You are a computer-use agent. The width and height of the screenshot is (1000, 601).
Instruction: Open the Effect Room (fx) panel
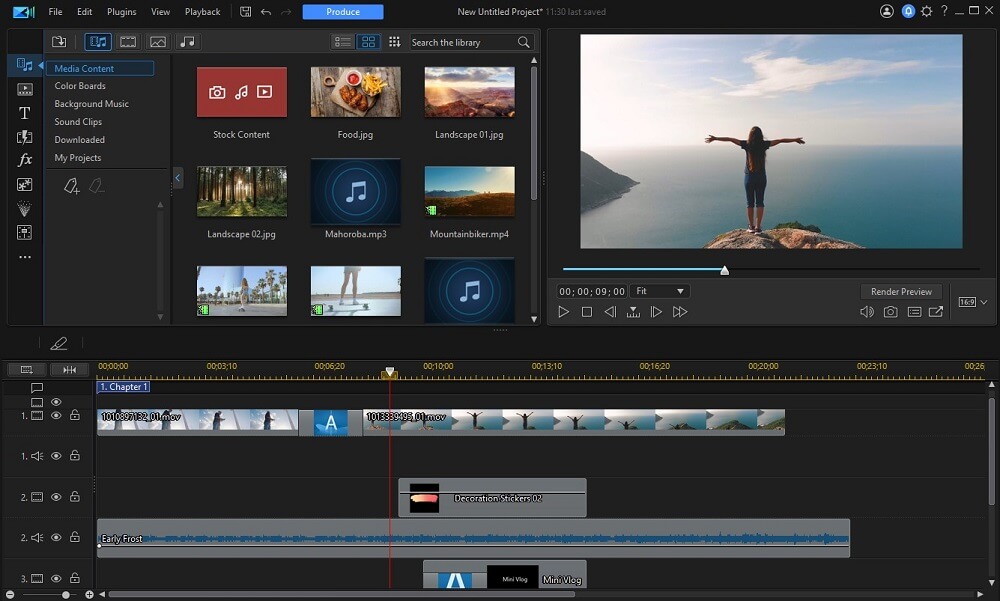pyautogui.click(x=24, y=160)
